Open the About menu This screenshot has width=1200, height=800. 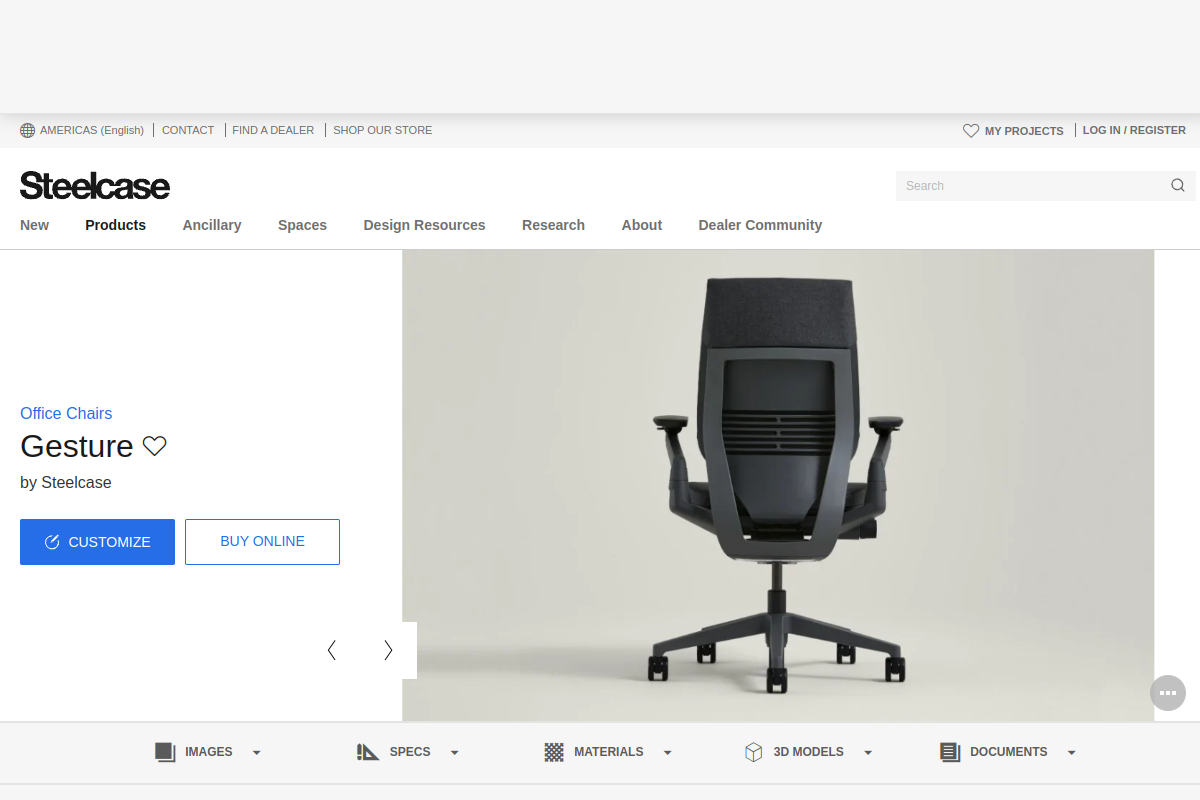coord(642,225)
